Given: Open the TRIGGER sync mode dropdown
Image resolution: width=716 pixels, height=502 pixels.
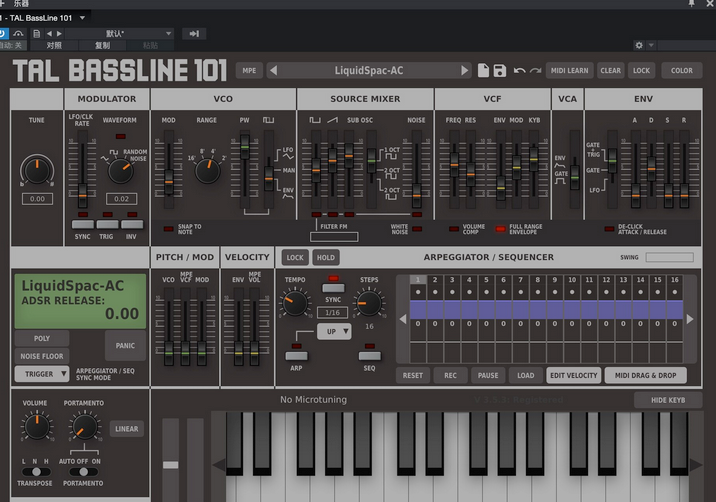Looking at the screenshot, I should coord(42,374).
